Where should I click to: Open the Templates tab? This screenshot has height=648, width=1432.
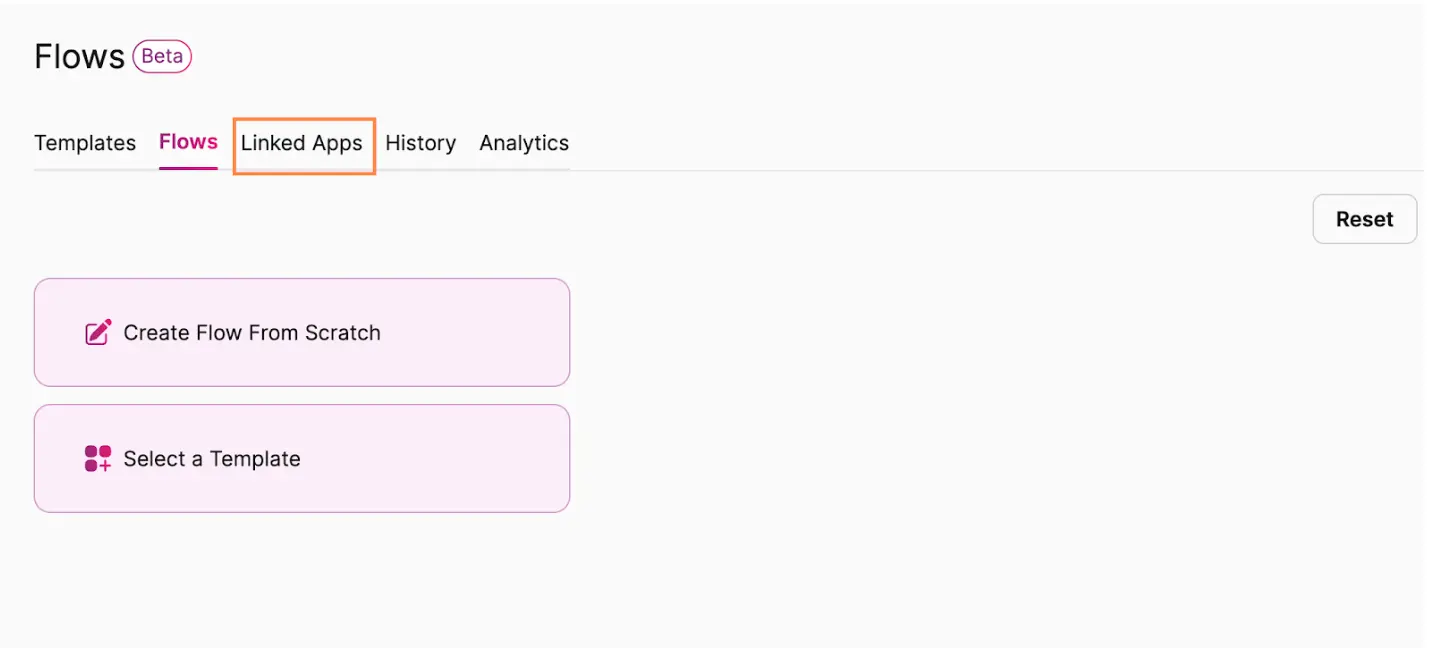(x=85, y=143)
